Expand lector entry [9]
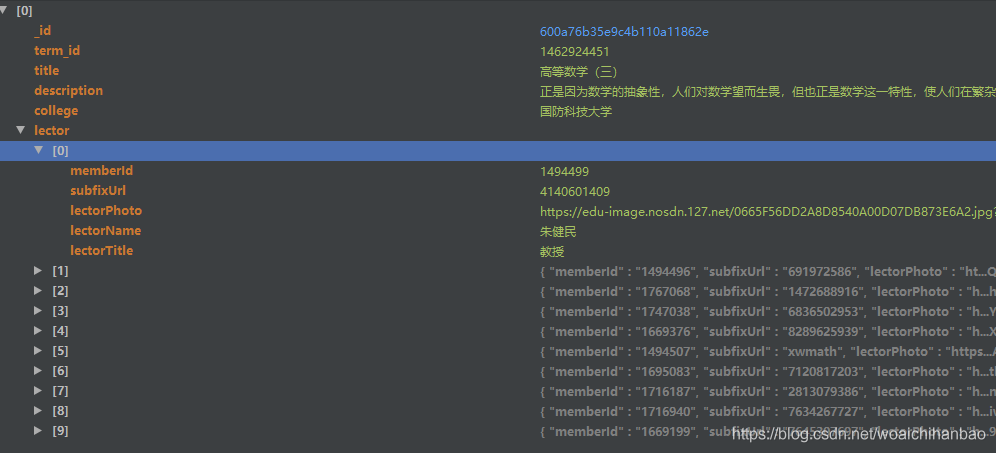The height and width of the screenshot is (453, 996). coord(38,431)
